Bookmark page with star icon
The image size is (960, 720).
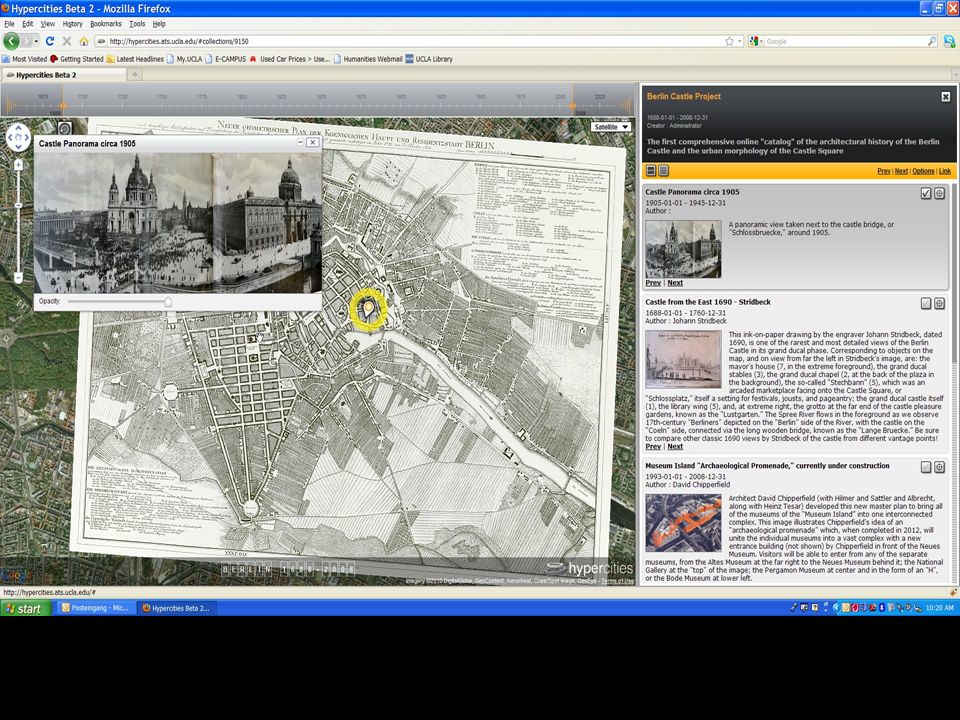(729, 41)
